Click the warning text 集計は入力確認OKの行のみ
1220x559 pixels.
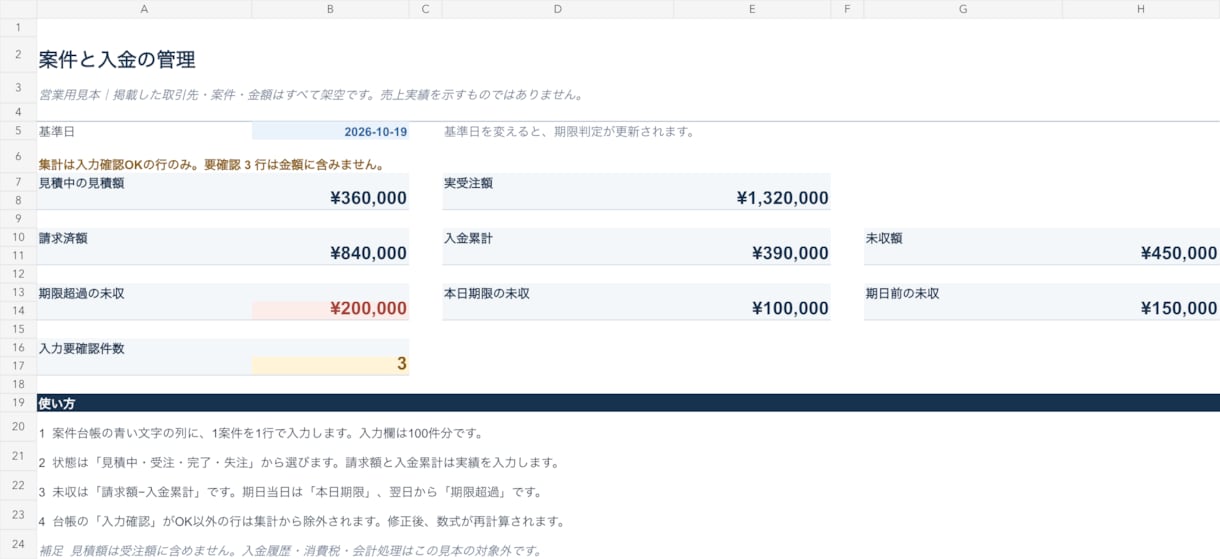click(212, 165)
